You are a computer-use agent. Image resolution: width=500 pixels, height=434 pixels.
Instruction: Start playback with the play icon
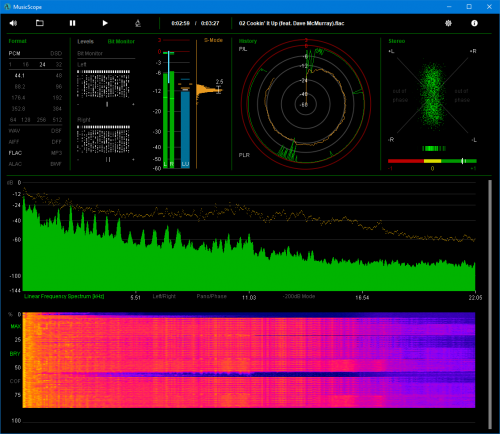105,23
